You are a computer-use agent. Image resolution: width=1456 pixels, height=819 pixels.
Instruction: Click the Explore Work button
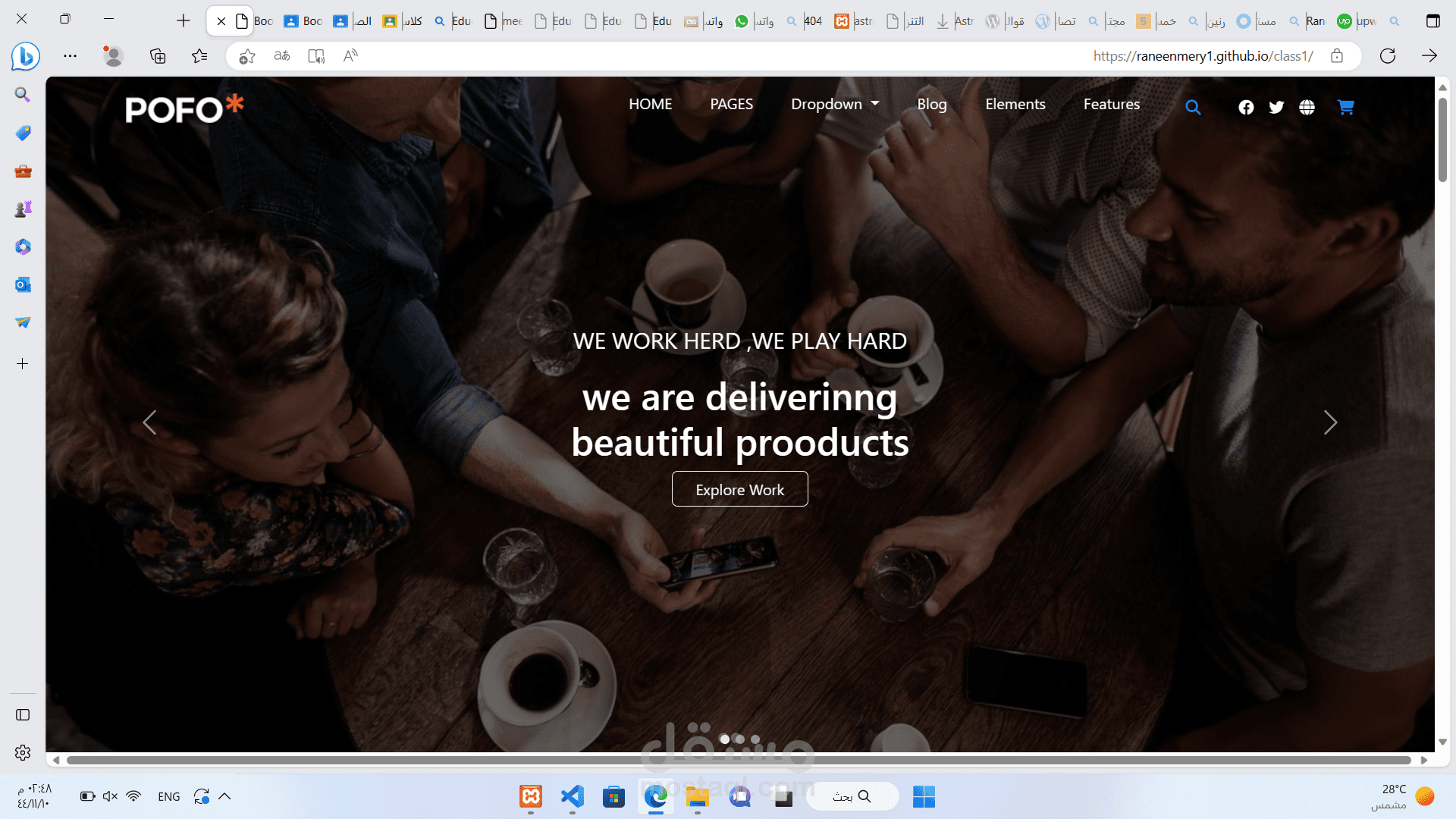pyautogui.click(x=740, y=490)
